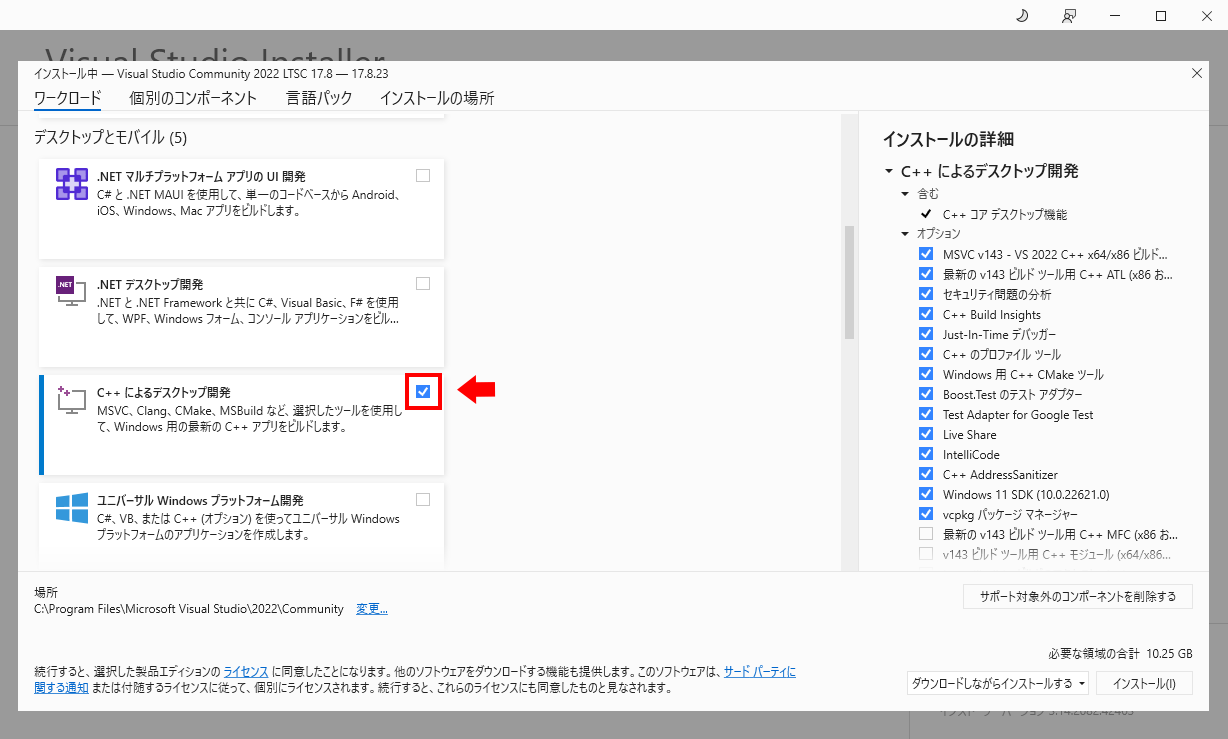Select the インストールの場所 tab
Image resolution: width=1228 pixels, height=739 pixels.
pos(437,98)
